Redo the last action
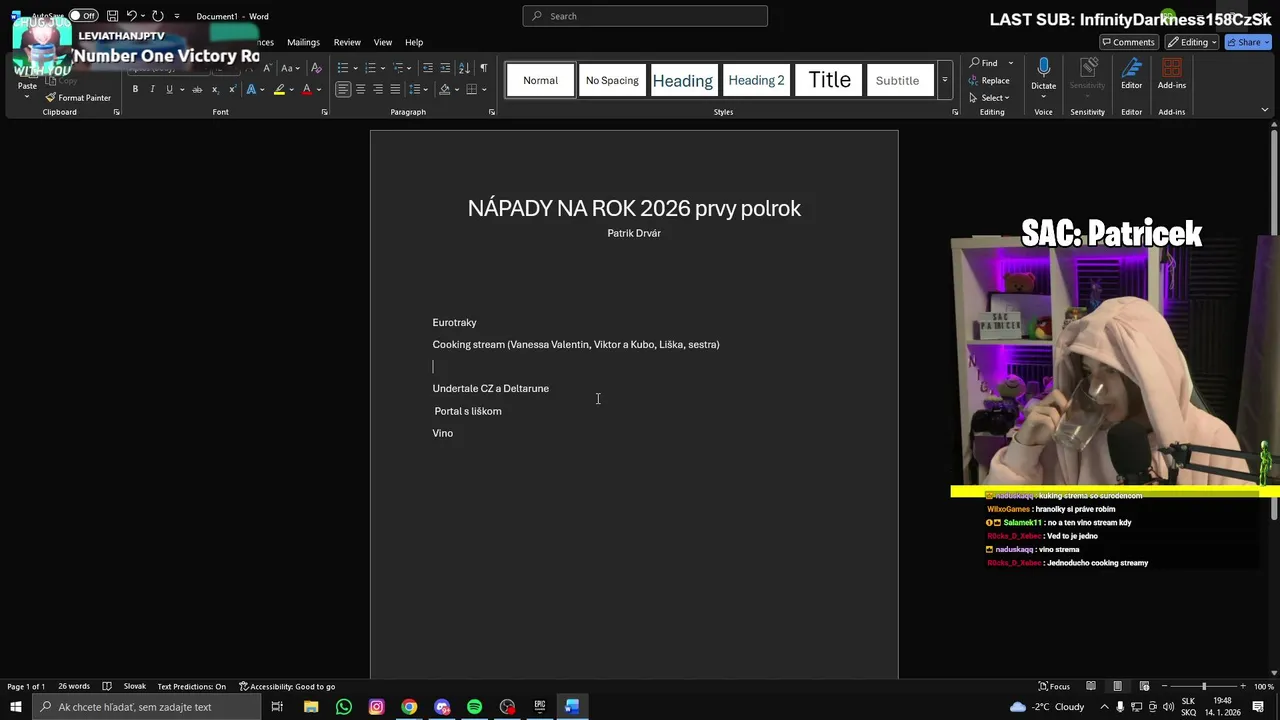Image resolution: width=1280 pixels, height=720 pixels. 157,16
